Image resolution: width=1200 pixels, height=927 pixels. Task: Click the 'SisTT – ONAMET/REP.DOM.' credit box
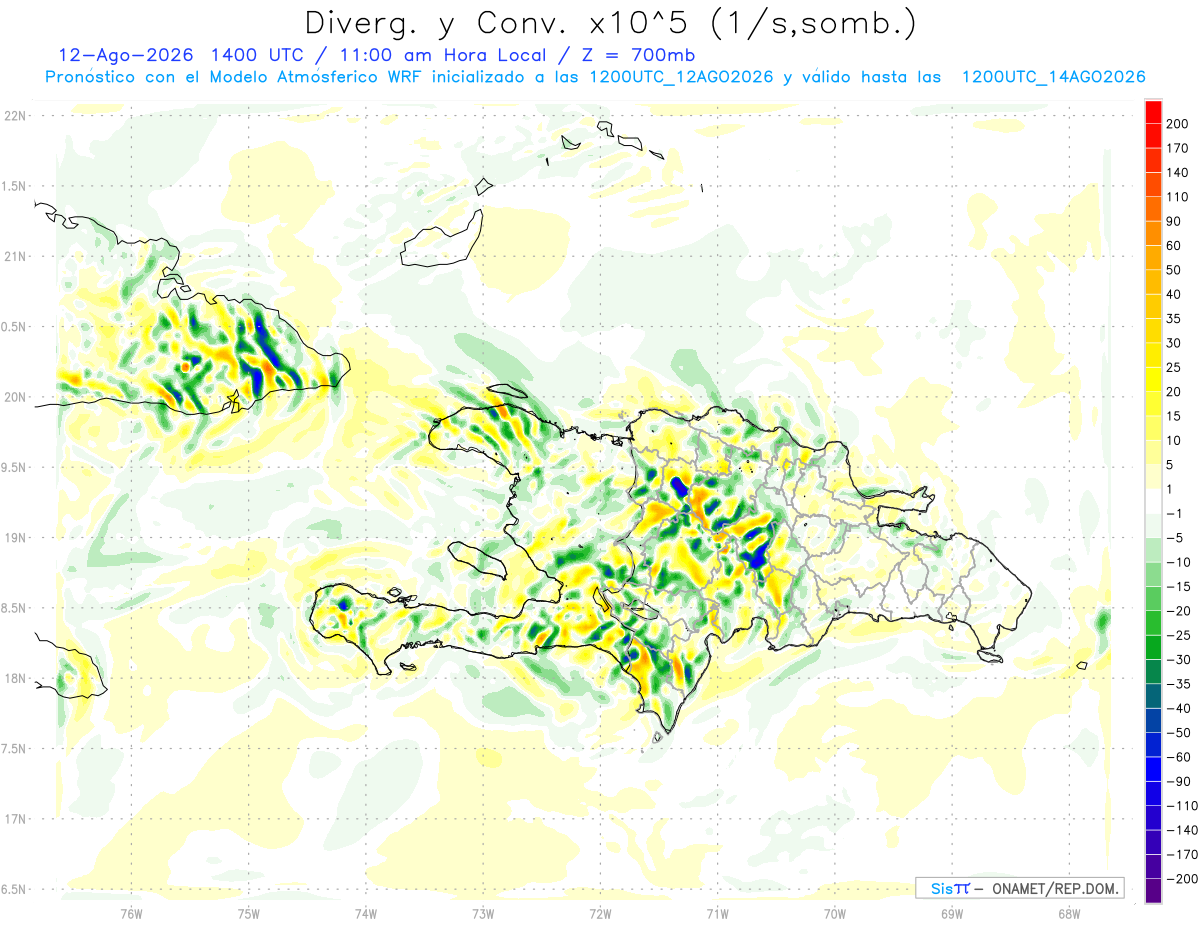(1019, 888)
